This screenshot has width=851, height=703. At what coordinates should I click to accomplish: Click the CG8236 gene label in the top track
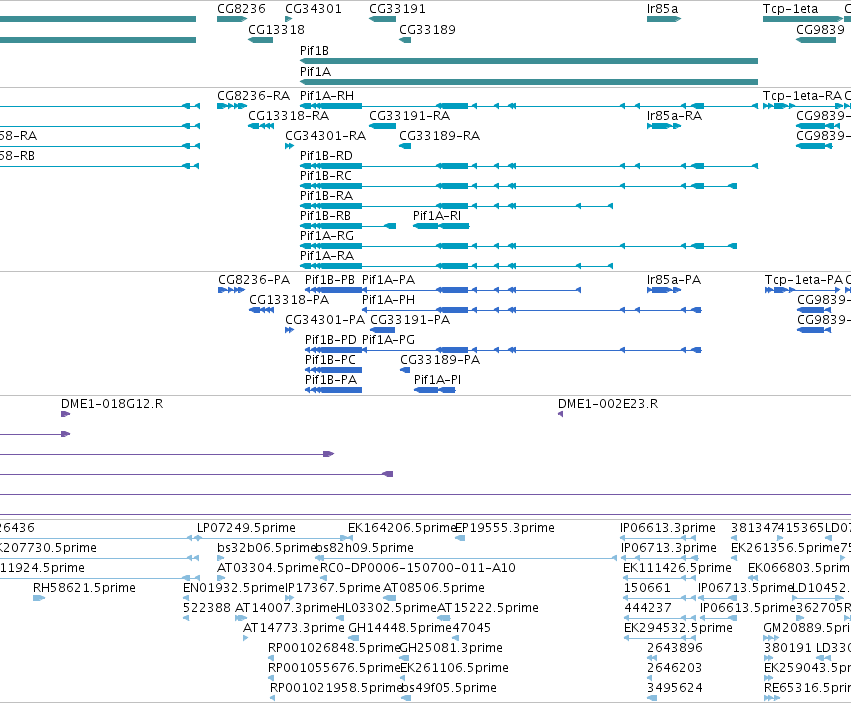tap(241, 9)
